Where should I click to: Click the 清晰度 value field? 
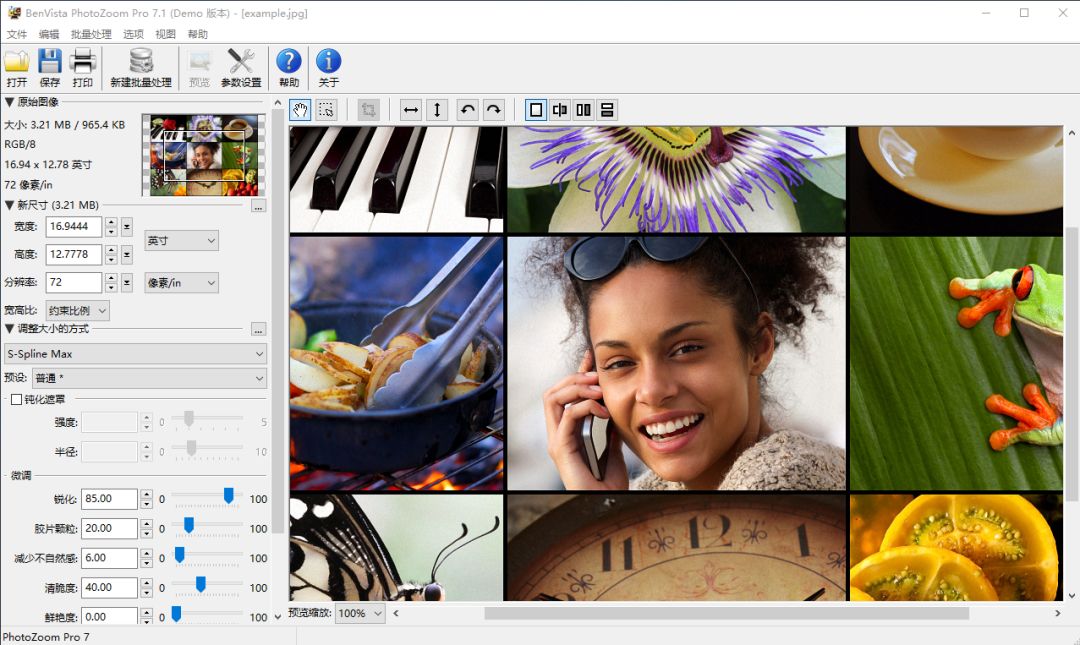click(110, 588)
